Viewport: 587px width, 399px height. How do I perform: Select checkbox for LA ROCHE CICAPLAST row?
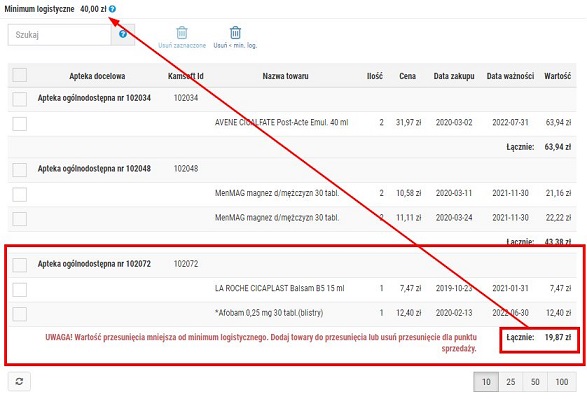tap(19, 290)
